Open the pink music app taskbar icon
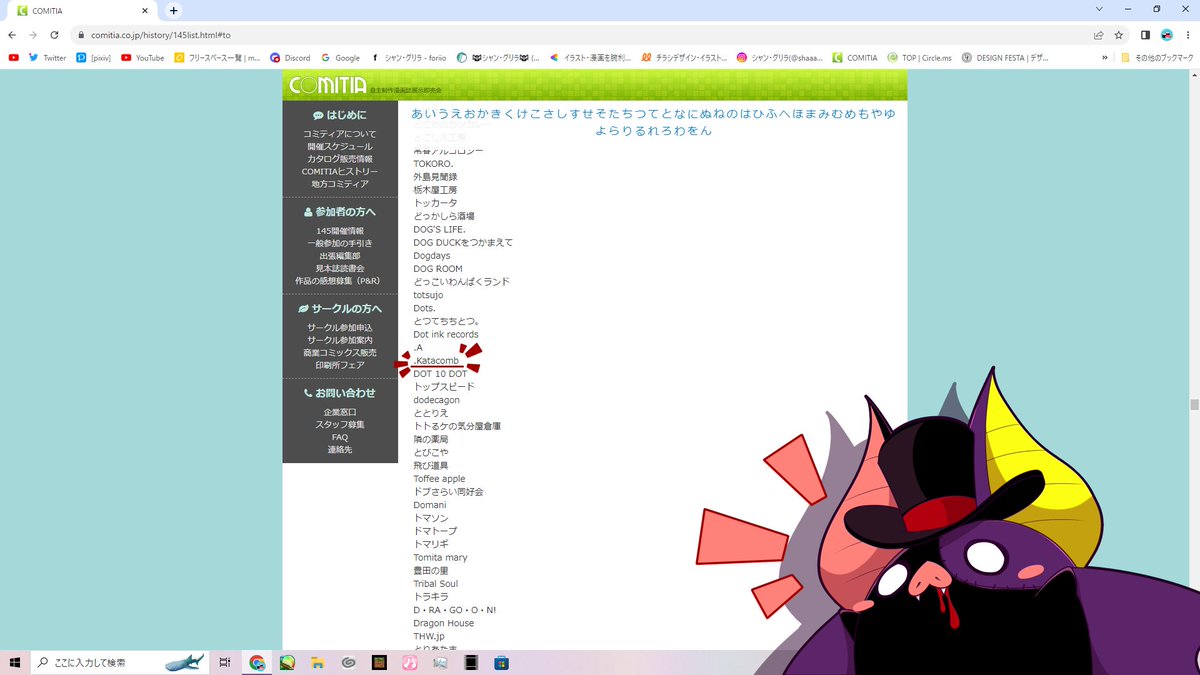This screenshot has width=1200, height=675. pos(409,662)
